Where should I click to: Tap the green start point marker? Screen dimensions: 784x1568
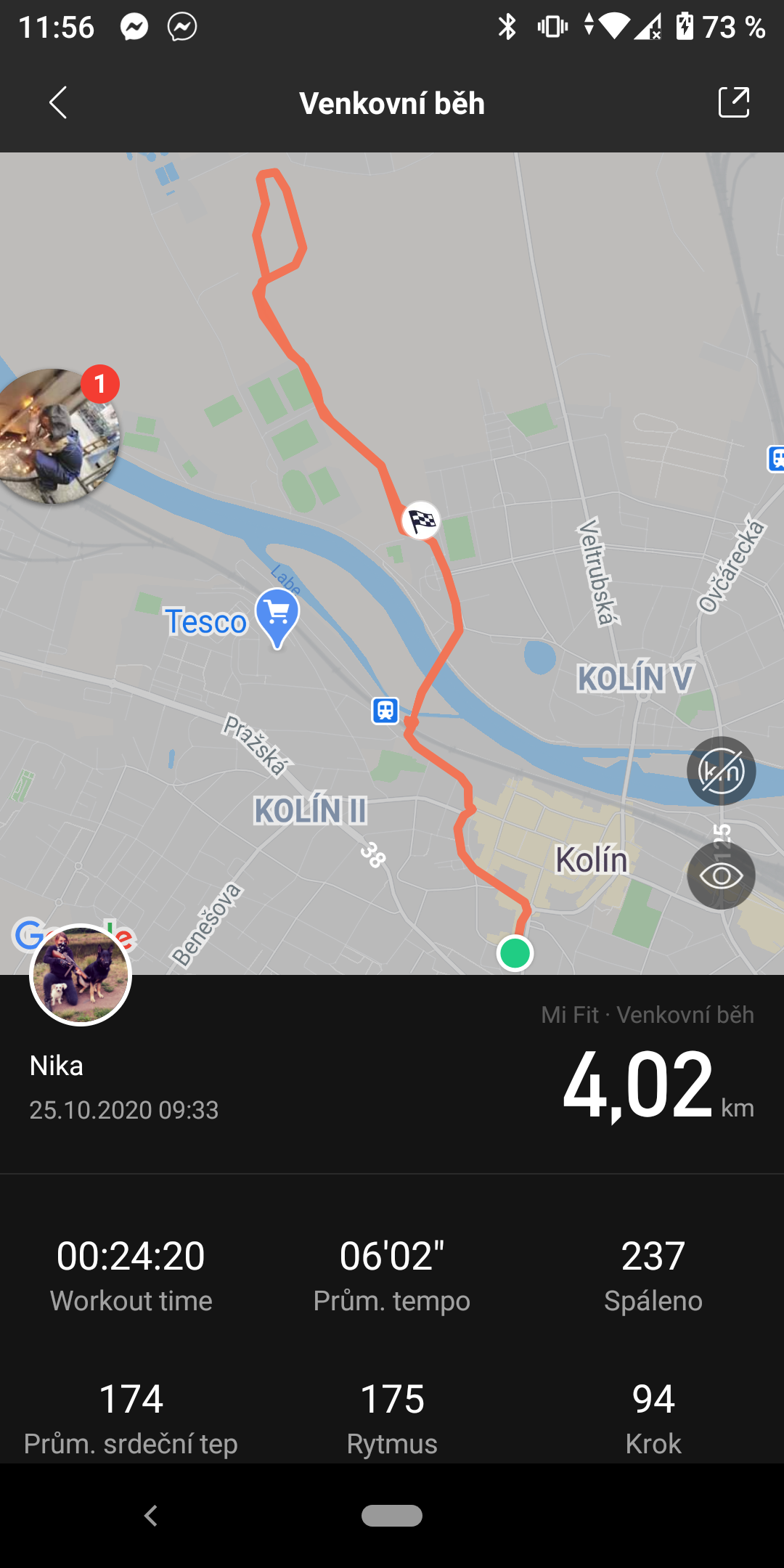(x=515, y=953)
